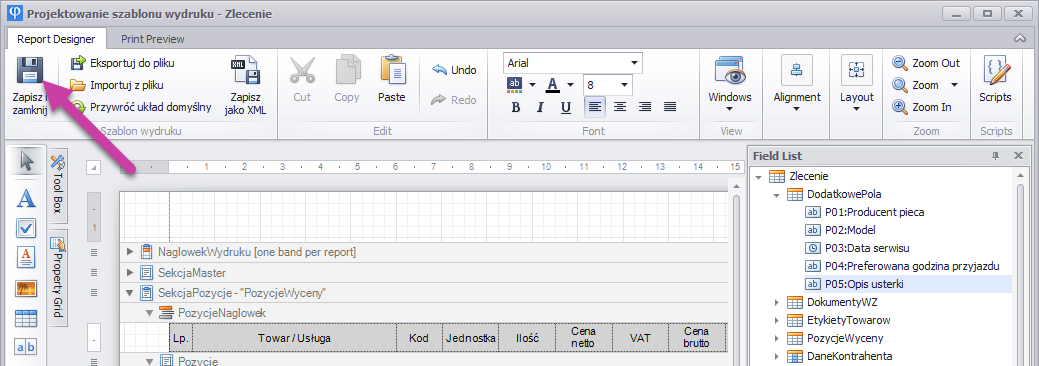This screenshot has height=366, width=1039.
Task: Click the Zapisz jako XML icon
Action: (245, 70)
